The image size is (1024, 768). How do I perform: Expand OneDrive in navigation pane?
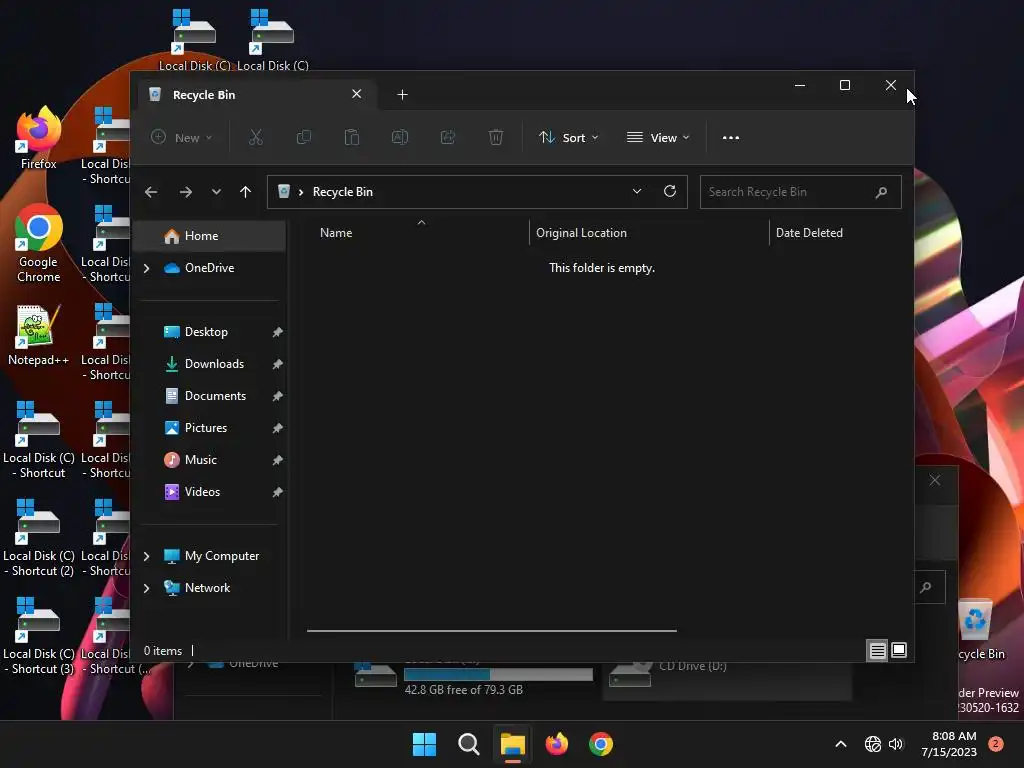click(147, 268)
